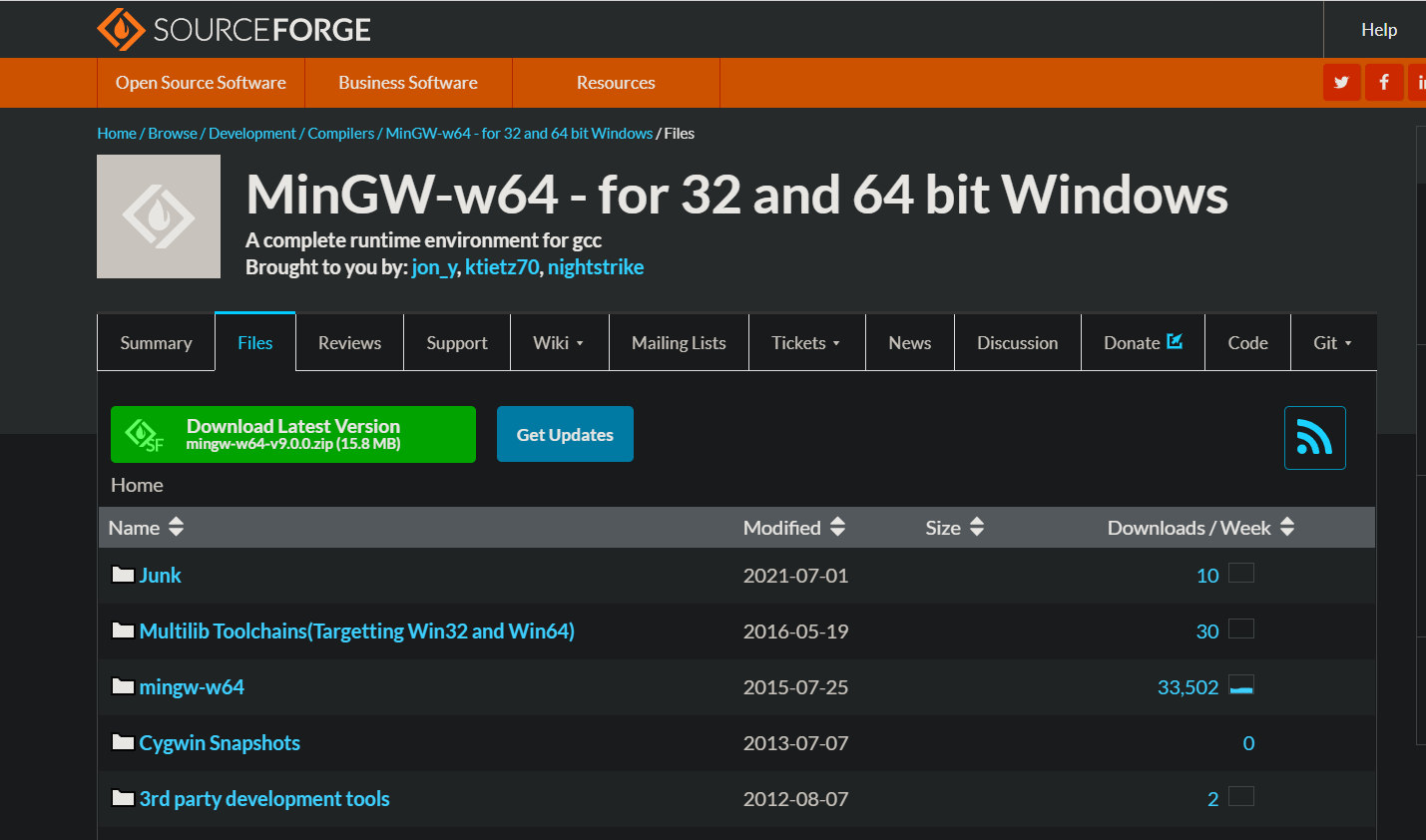Click the Home path label above file table

coord(137,485)
